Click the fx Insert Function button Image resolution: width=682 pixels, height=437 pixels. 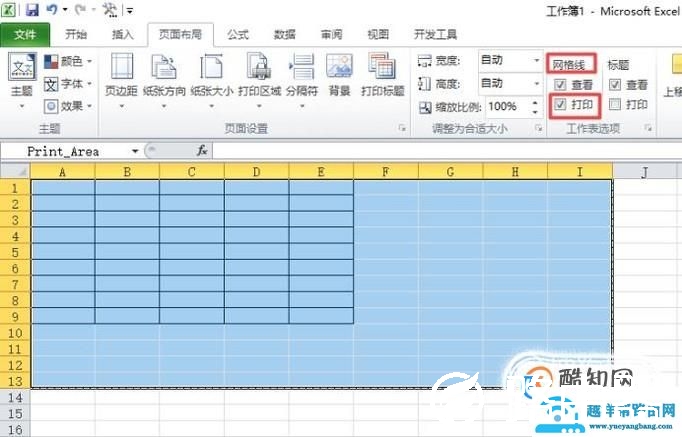[x=202, y=151]
